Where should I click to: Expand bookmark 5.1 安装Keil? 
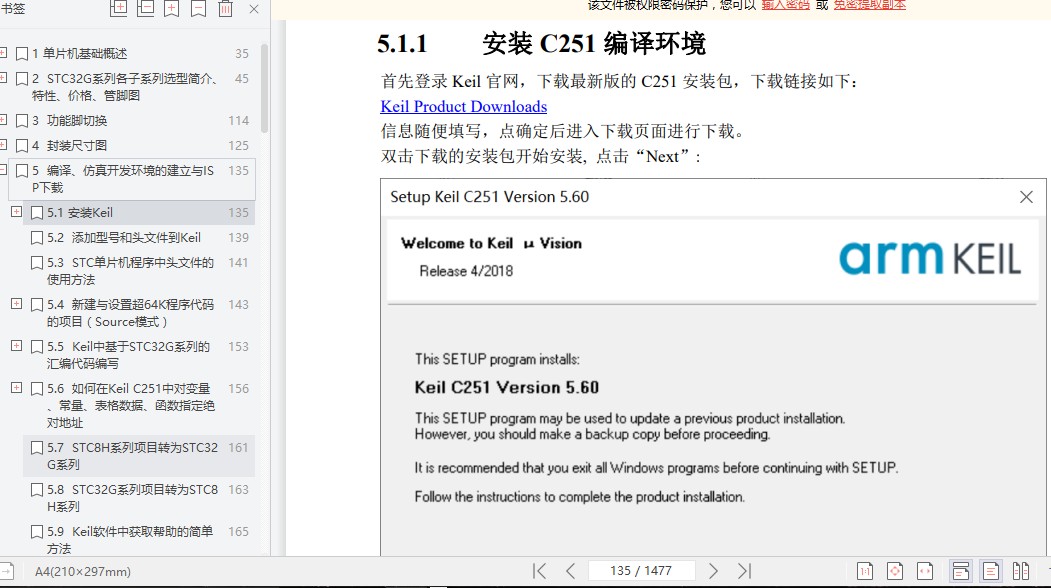click(16, 212)
